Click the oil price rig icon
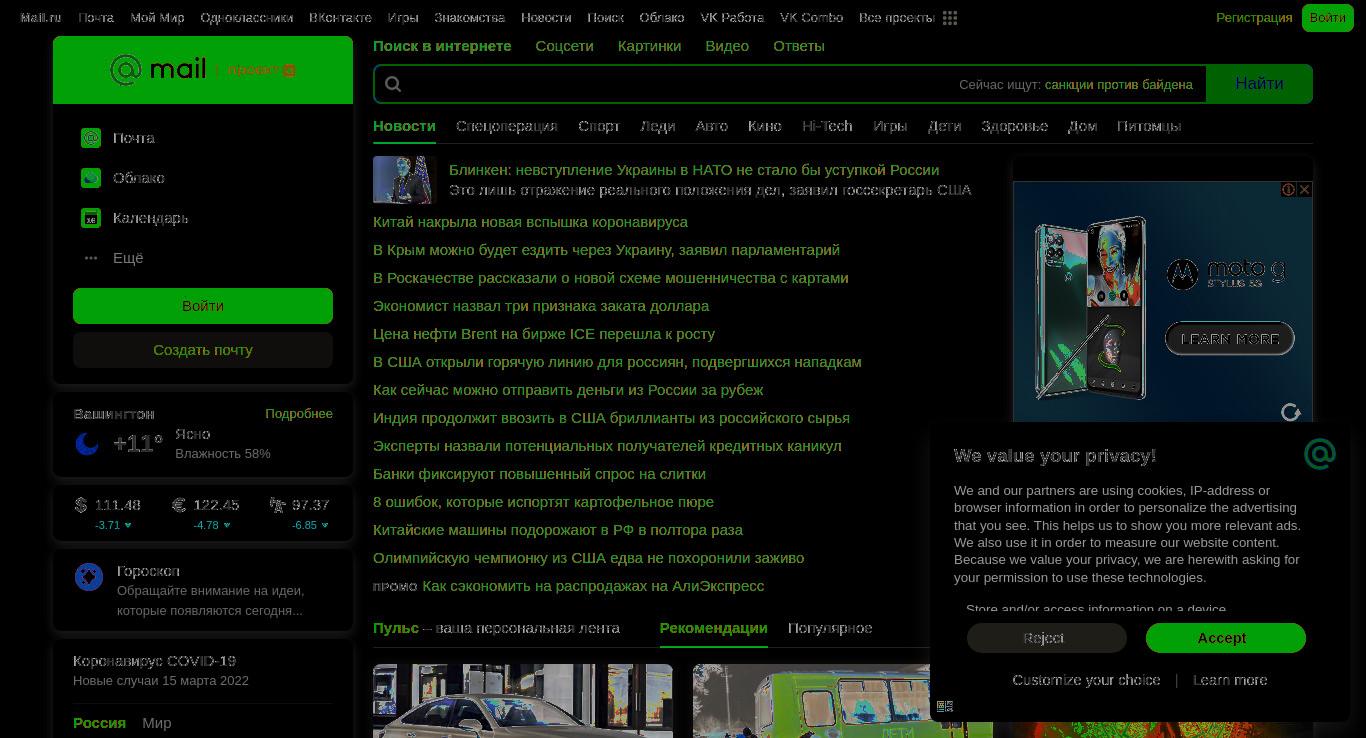This screenshot has height=738, width=1366. point(277,505)
